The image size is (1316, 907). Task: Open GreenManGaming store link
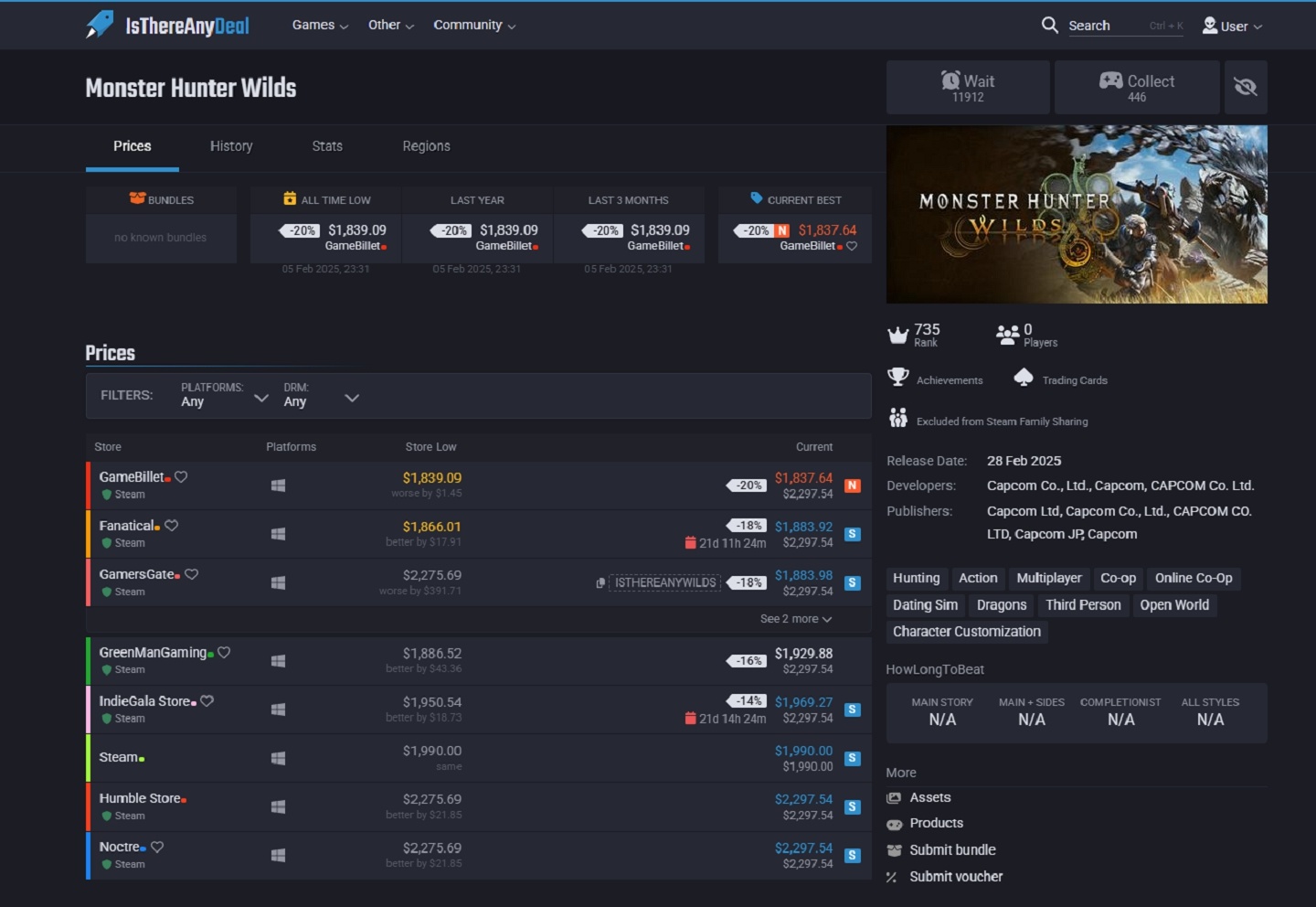point(153,652)
